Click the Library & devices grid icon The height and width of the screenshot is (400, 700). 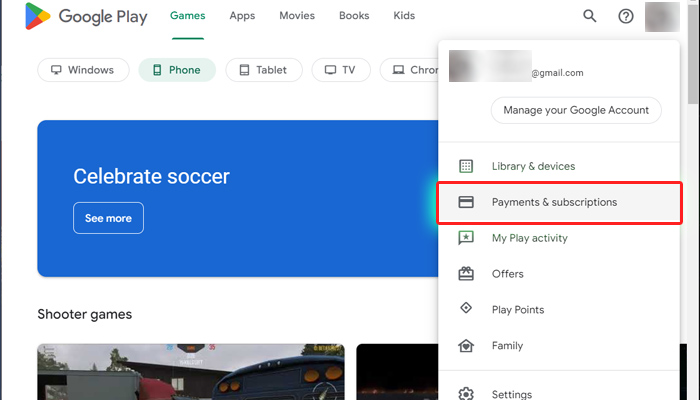pos(466,166)
